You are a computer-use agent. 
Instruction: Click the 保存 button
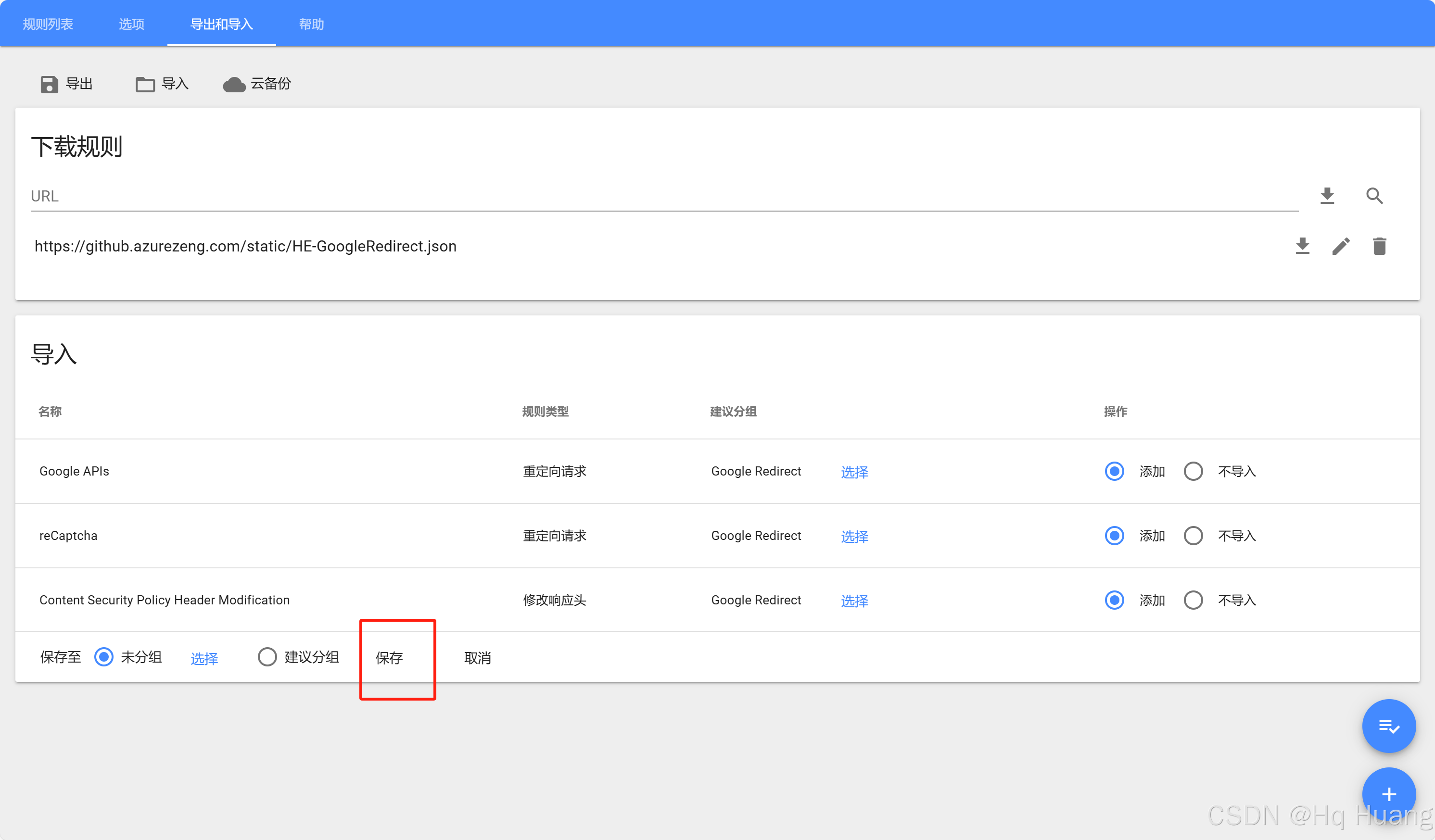(390, 658)
